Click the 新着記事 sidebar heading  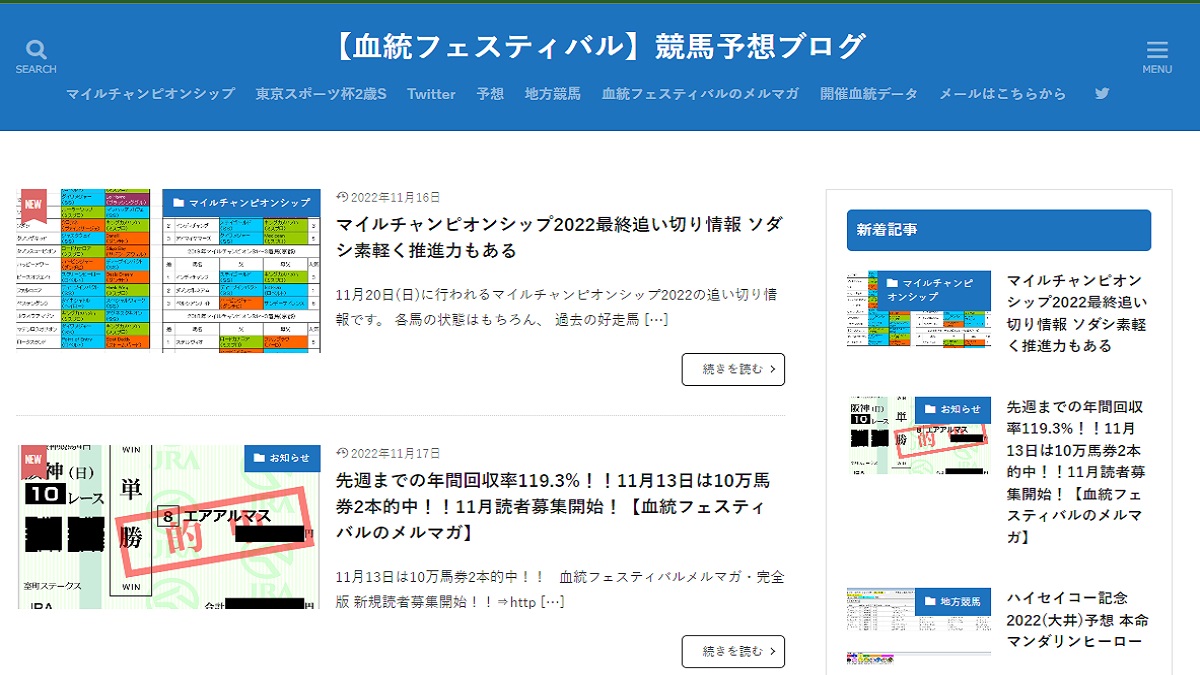coord(999,230)
